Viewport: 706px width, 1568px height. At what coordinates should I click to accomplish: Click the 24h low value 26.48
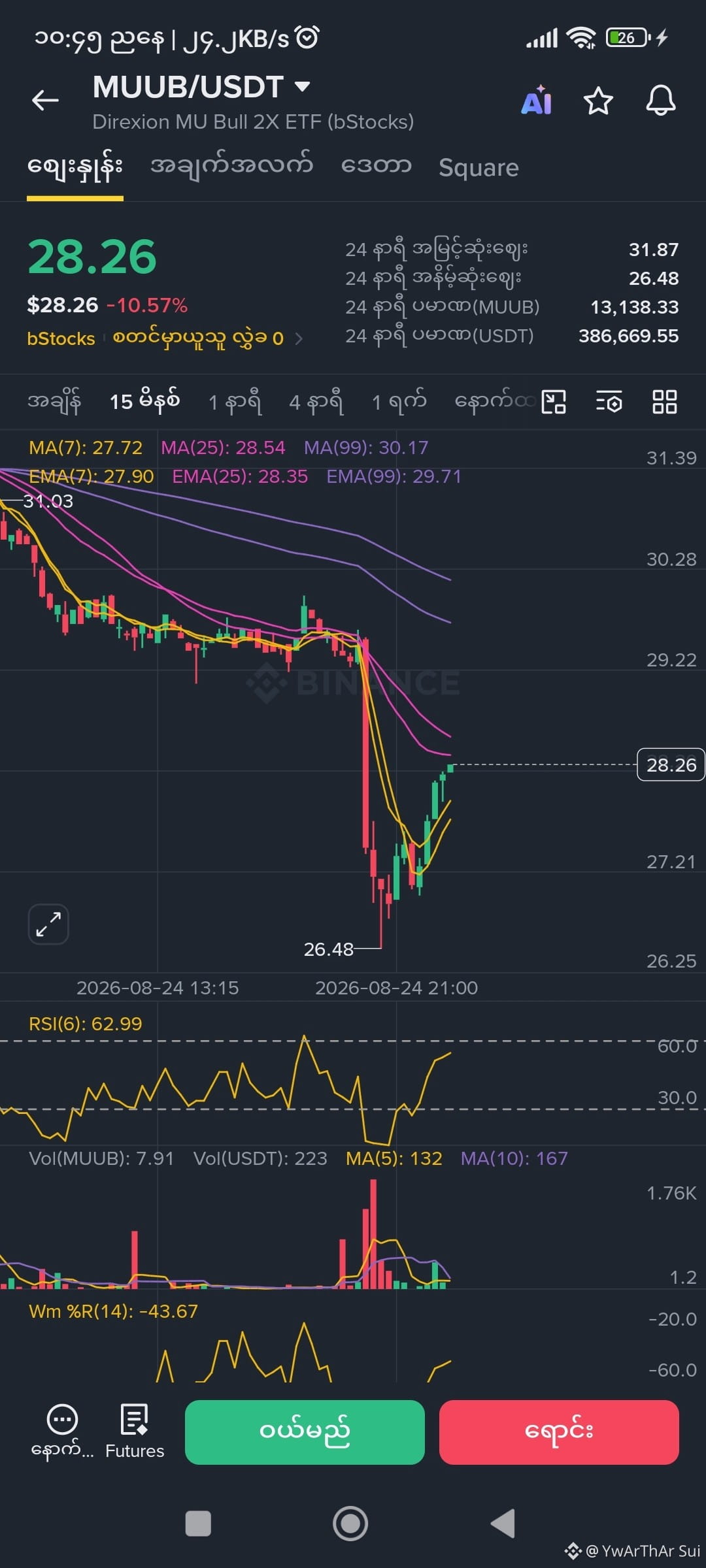click(x=654, y=278)
